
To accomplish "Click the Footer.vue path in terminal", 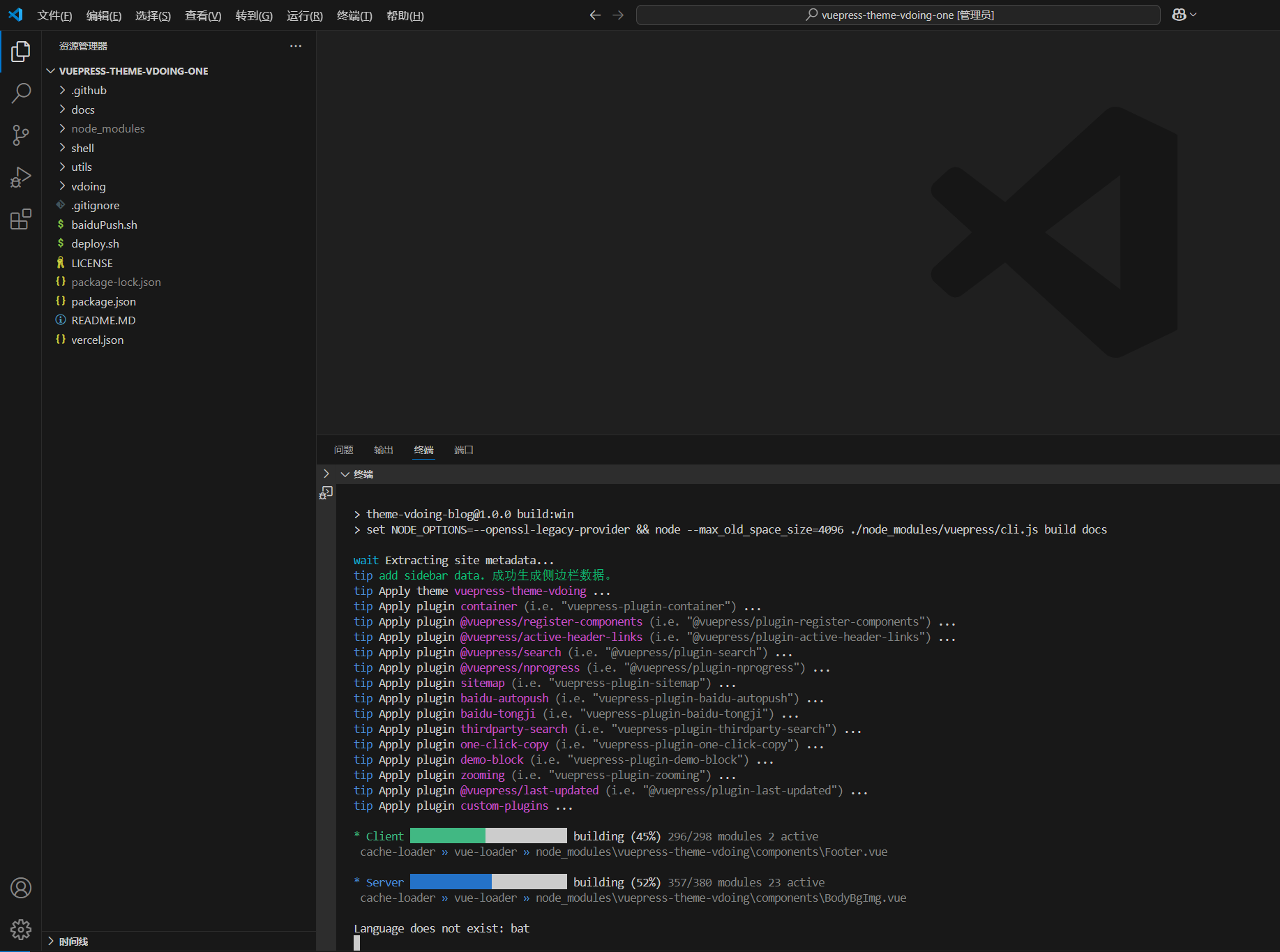I will point(711,852).
